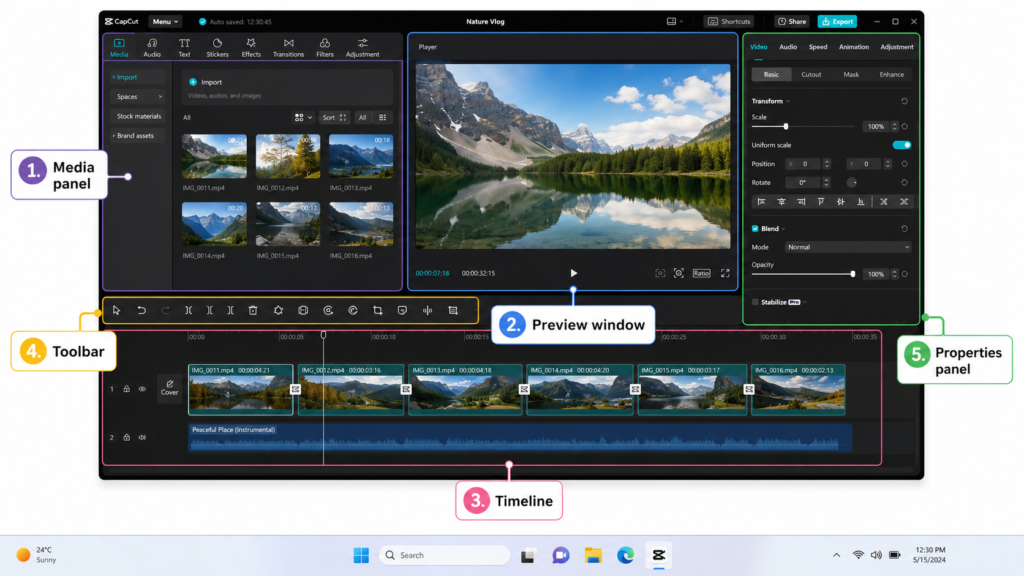Toggle Uniform scale switch
Screen dimensions: 1024x576
[x=902, y=145]
